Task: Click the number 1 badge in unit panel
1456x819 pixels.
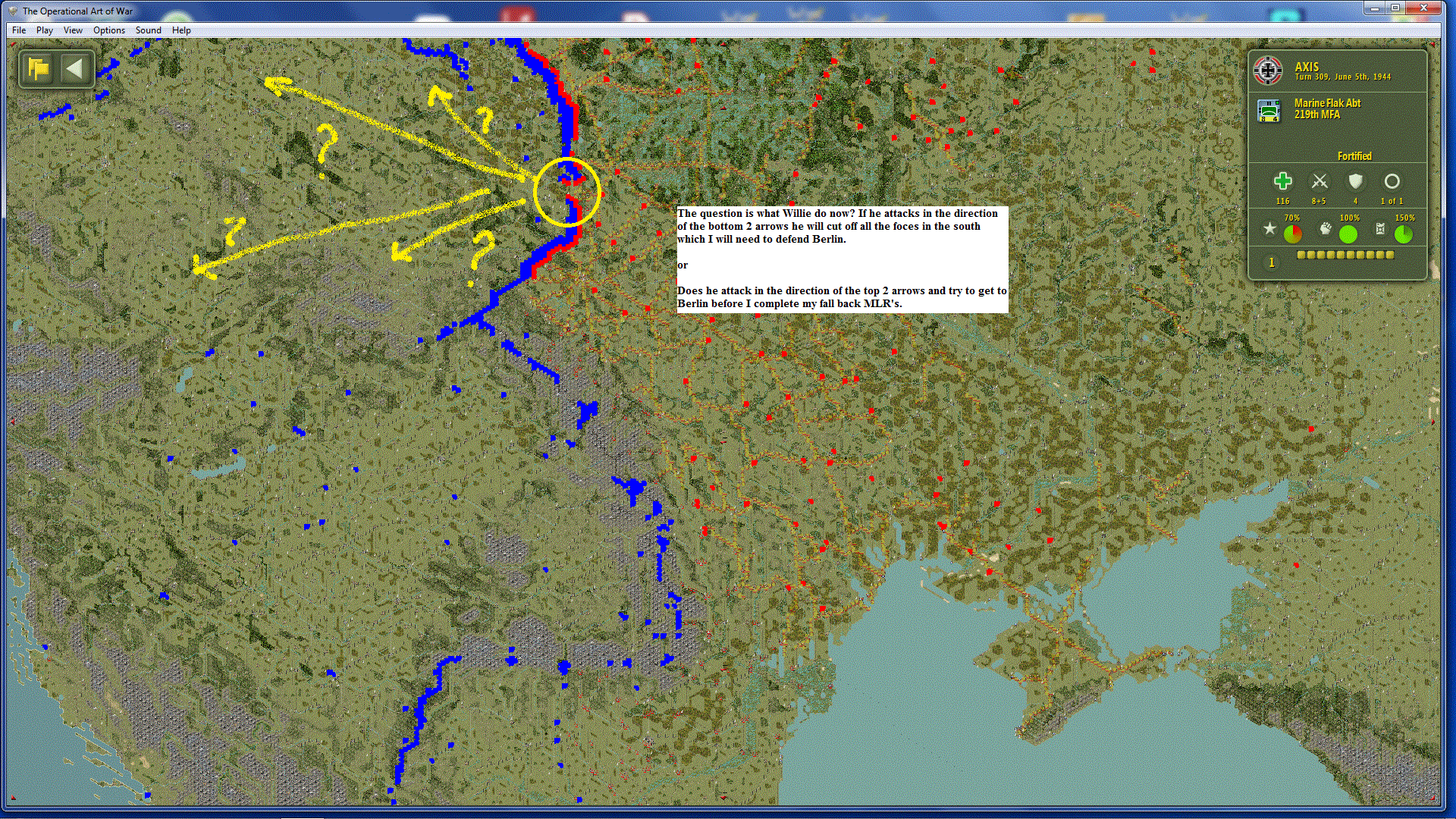Action: point(1272,262)
